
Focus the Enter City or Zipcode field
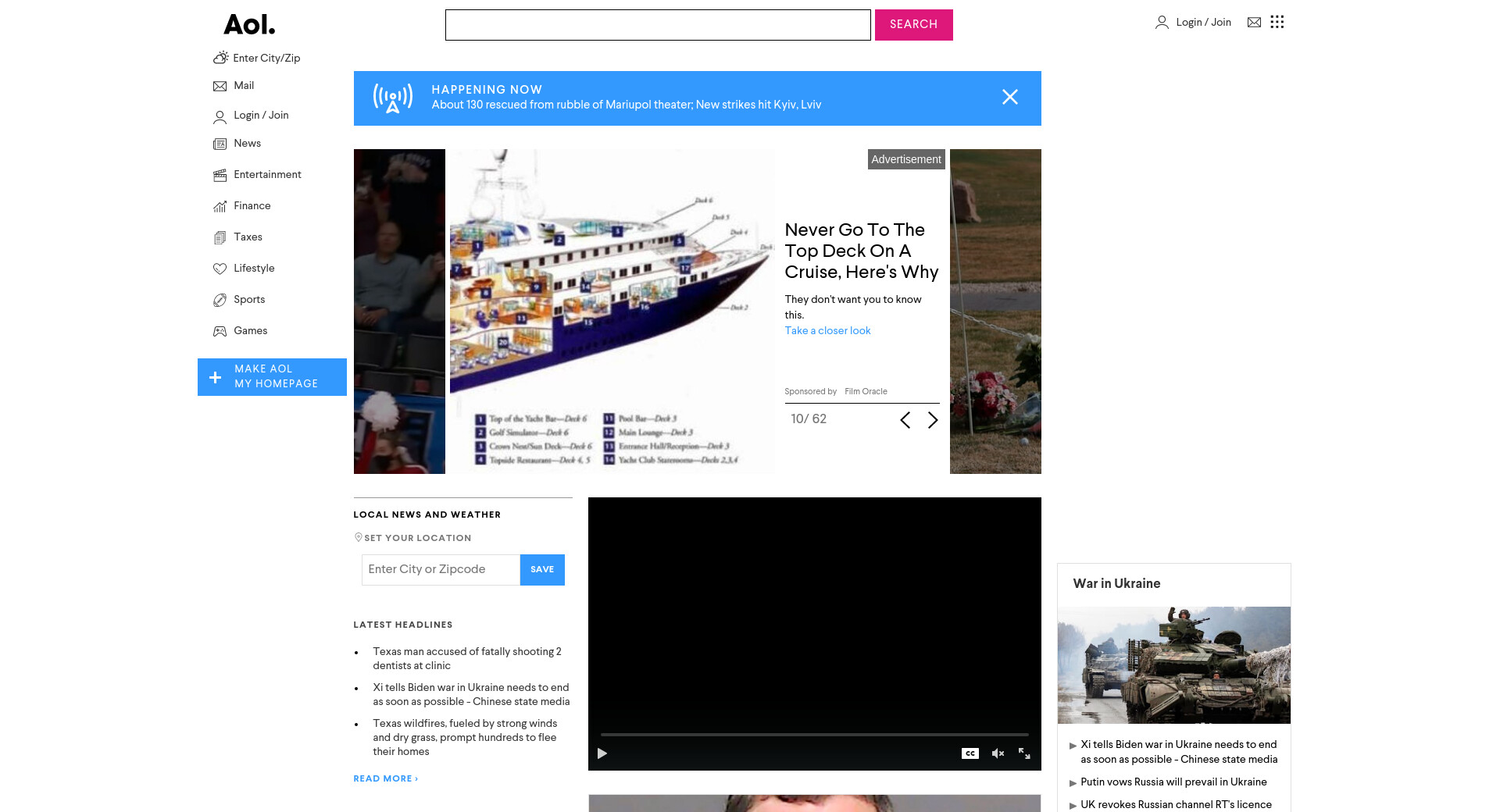coord(441,570)
